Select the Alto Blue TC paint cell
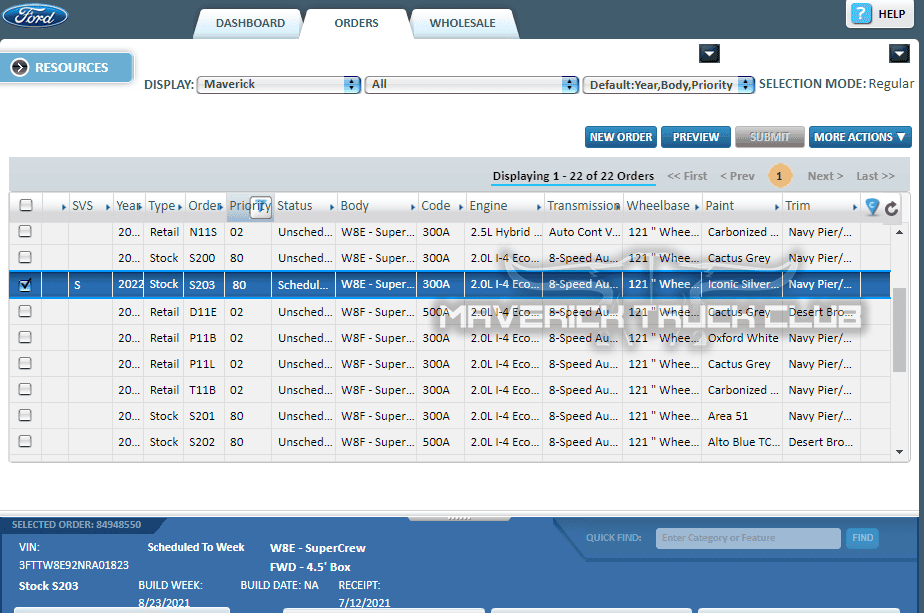Viewport: 924px width, 613px height. pos(744,441)
